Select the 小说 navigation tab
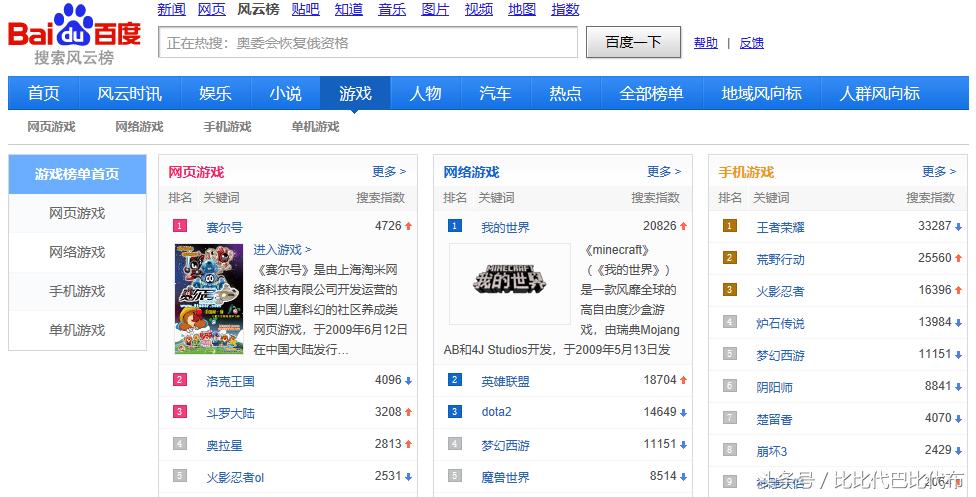This screenshot has height=497, width=976. [286, 93]
